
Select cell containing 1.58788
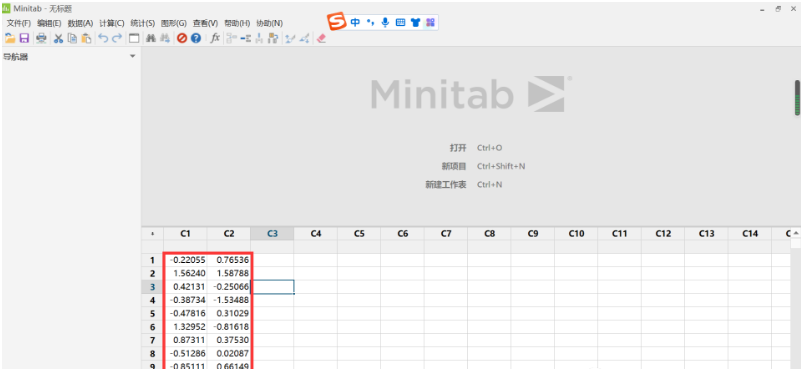[229, 273]
